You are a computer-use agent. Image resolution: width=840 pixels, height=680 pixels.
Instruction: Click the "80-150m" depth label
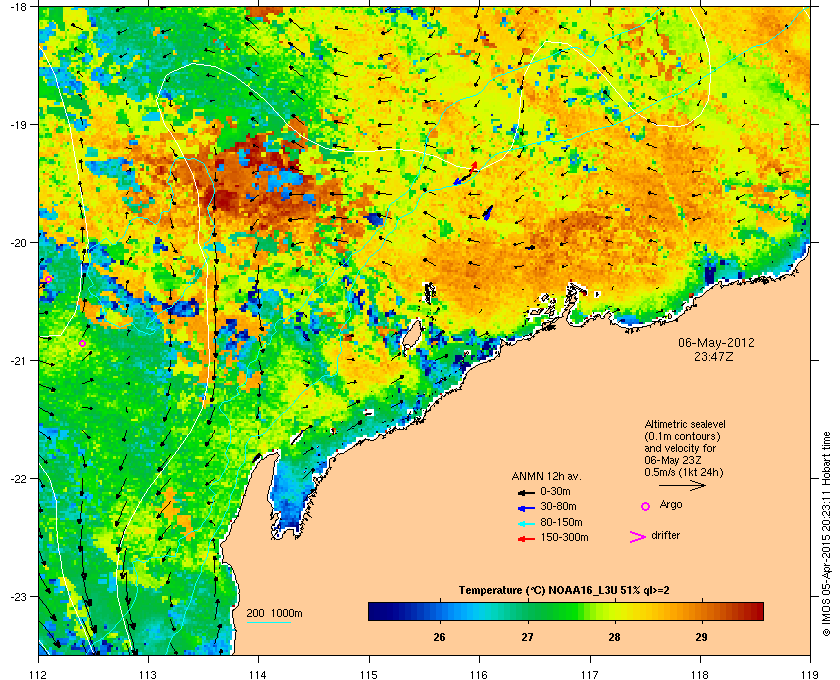(561, 522)
